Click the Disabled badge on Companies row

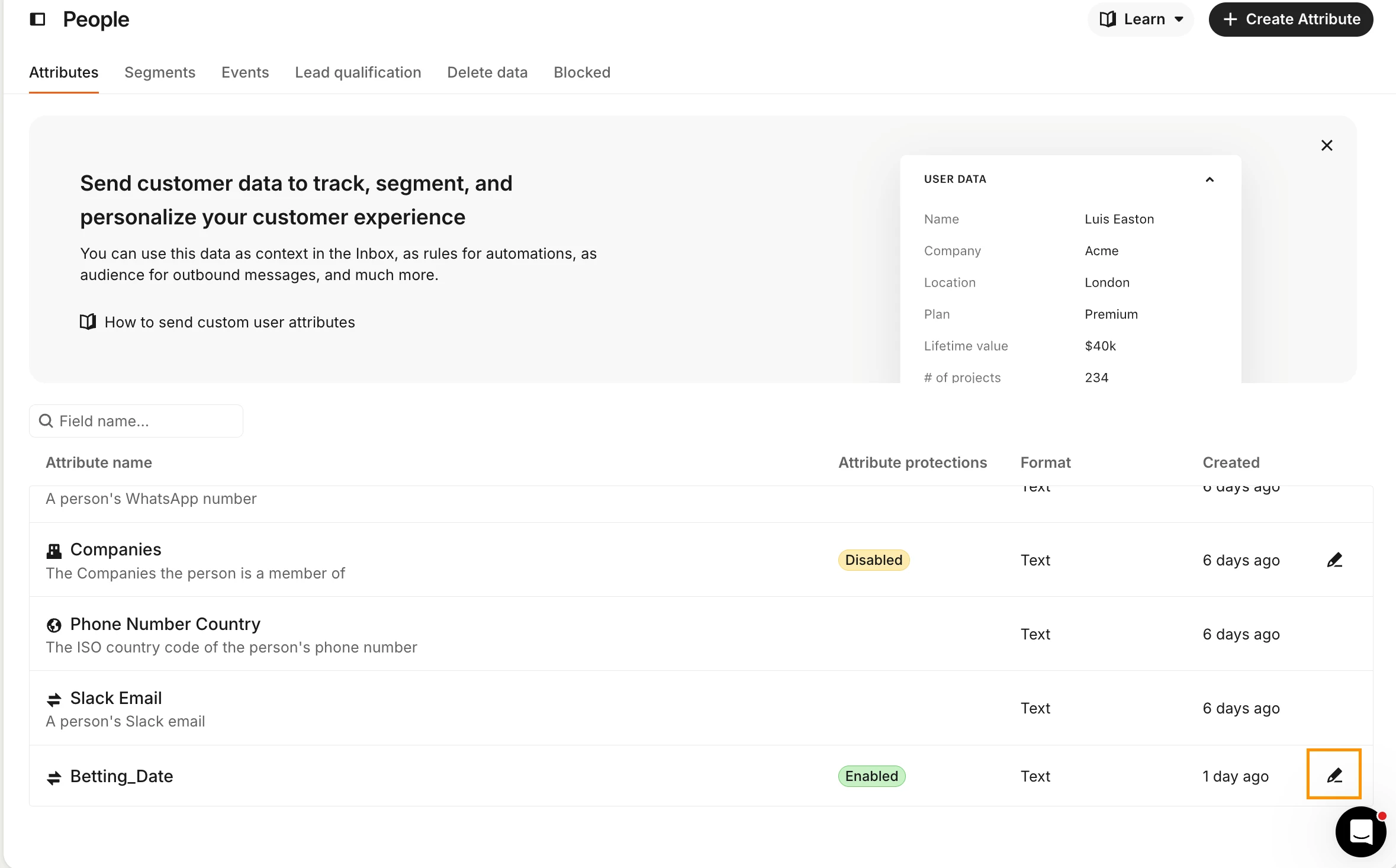873,560
